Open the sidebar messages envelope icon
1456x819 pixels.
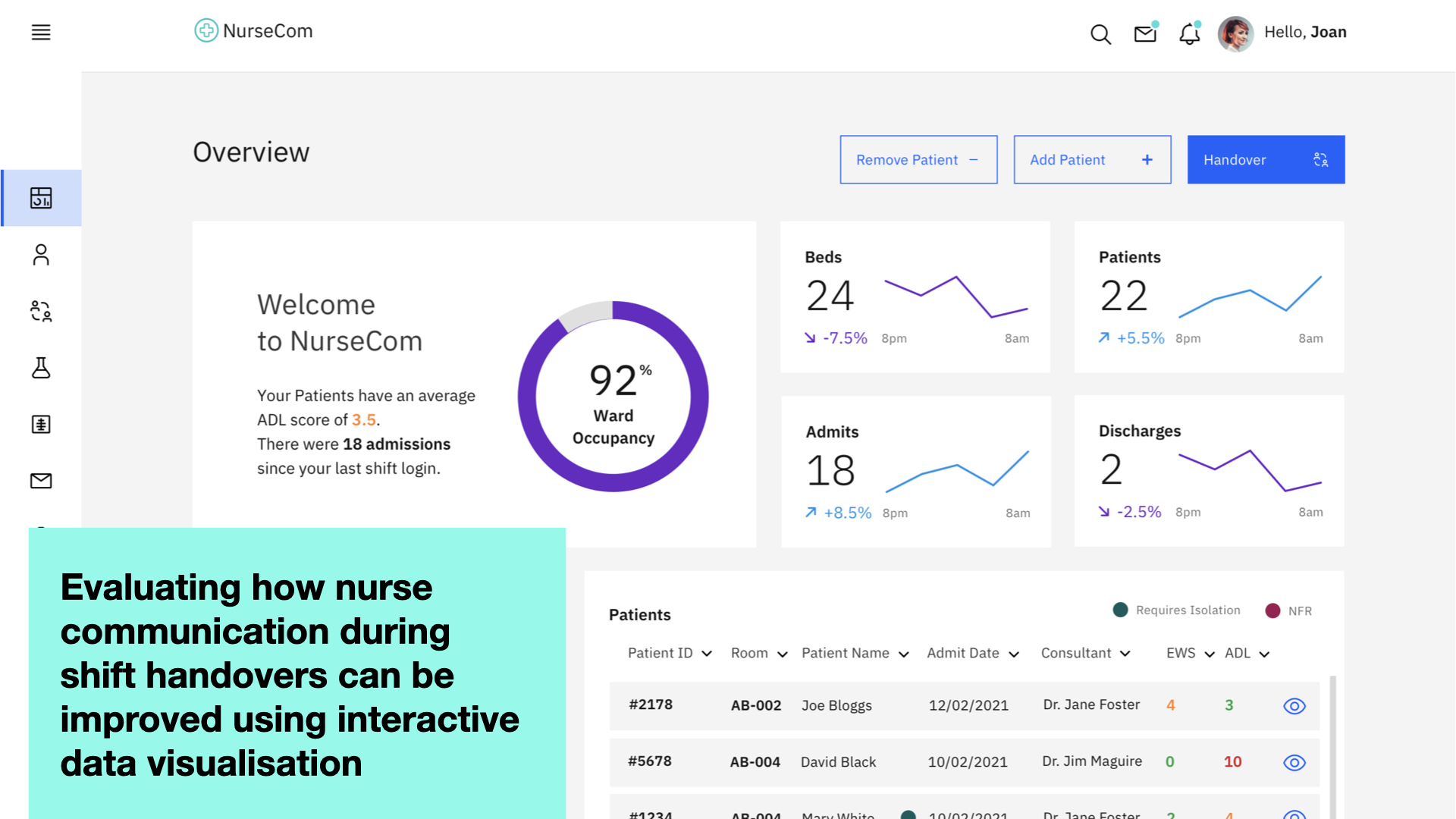41,481
